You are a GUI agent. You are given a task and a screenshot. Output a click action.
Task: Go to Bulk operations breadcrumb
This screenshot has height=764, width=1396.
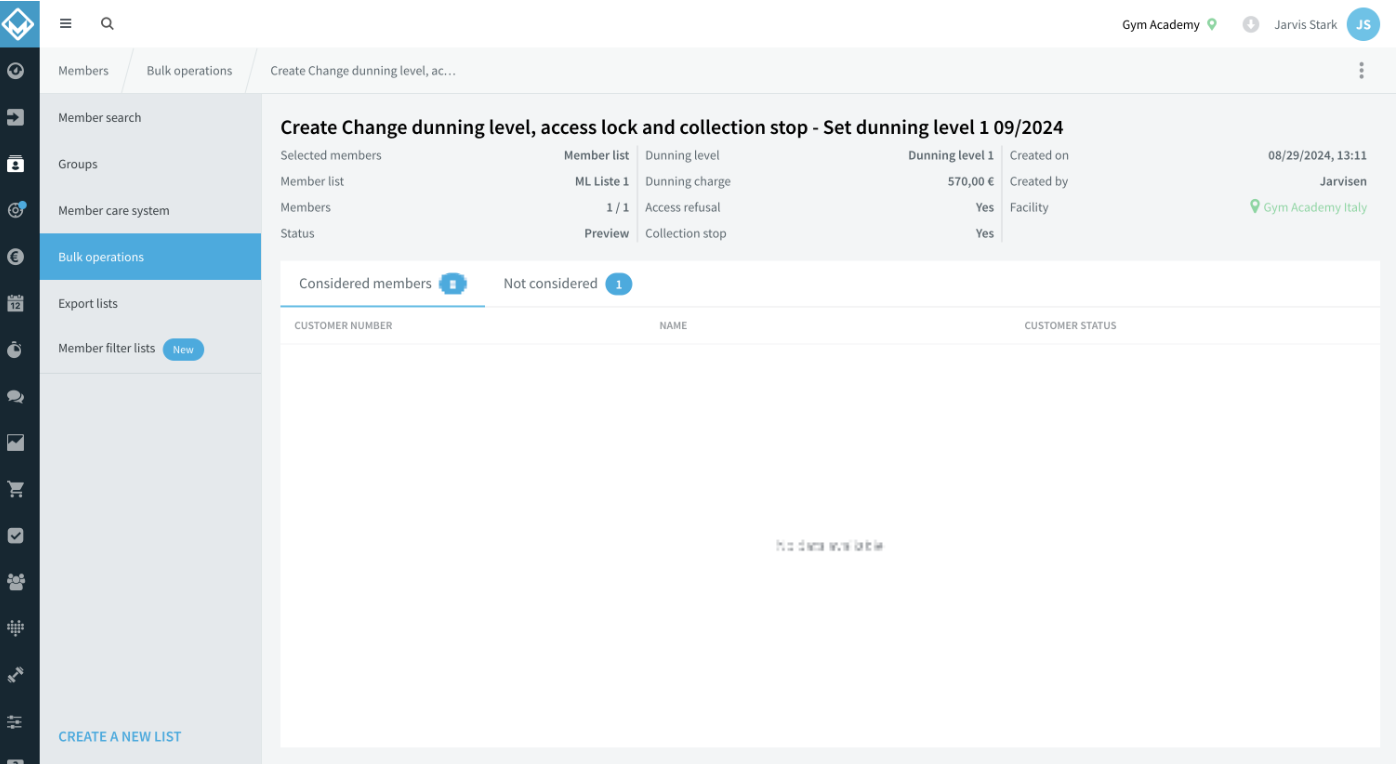coord(189,71)
